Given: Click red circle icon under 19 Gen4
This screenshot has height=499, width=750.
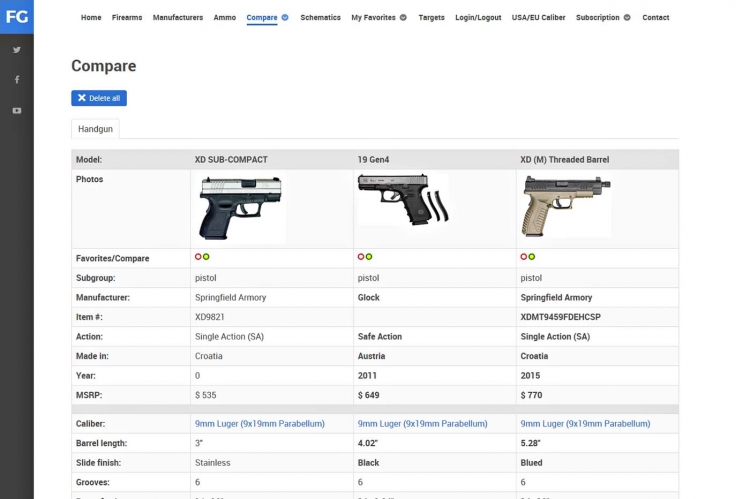Looking at the screenshot, I should click(361, 257).
